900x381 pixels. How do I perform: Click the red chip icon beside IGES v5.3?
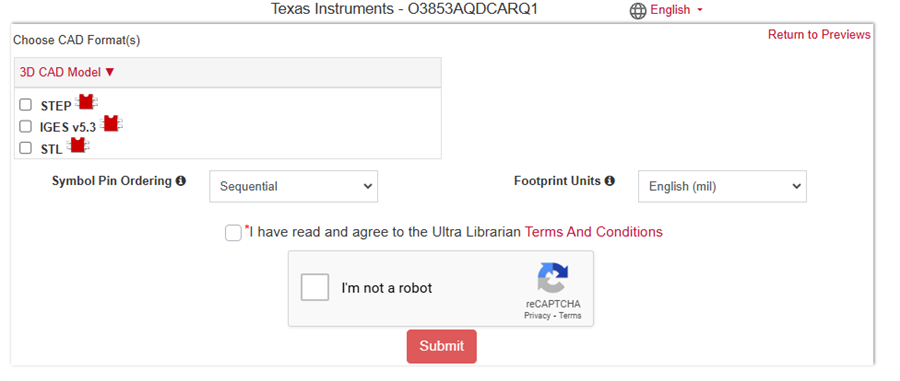pos(111,123)
